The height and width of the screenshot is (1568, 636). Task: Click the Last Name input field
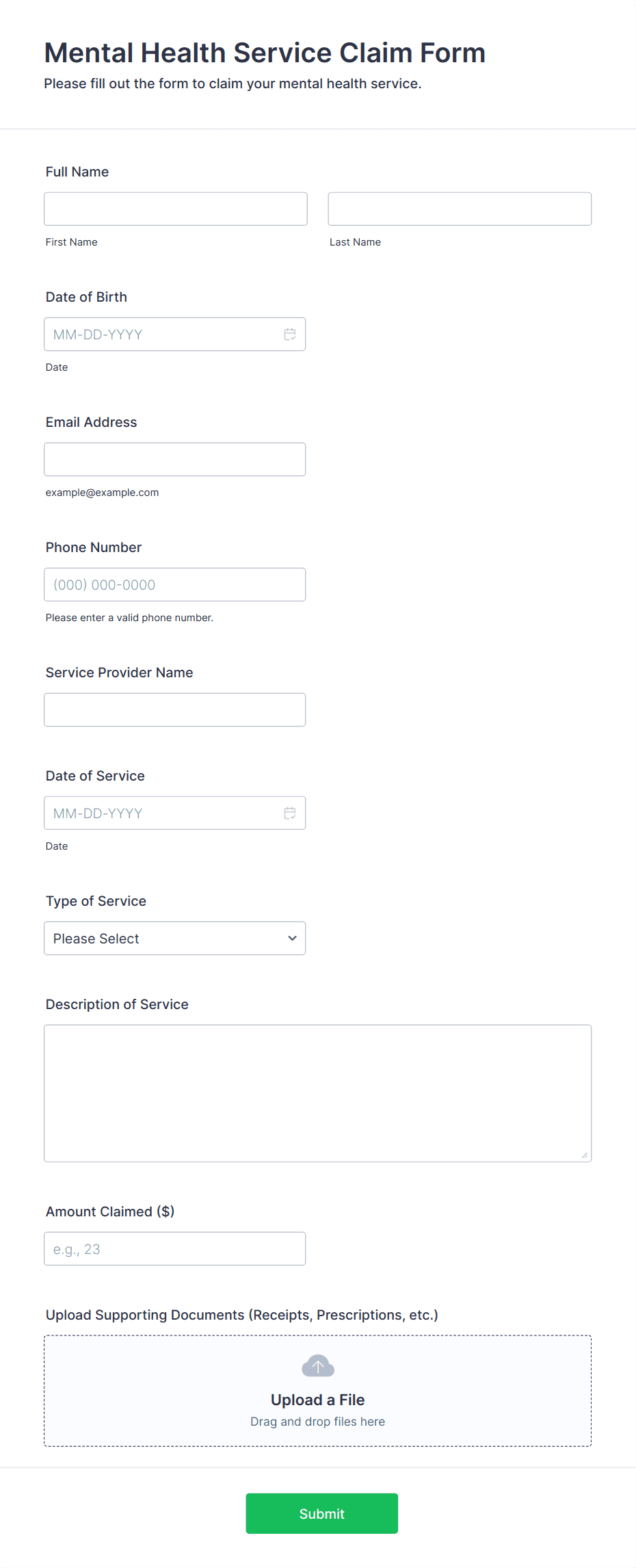coord(460,209)
